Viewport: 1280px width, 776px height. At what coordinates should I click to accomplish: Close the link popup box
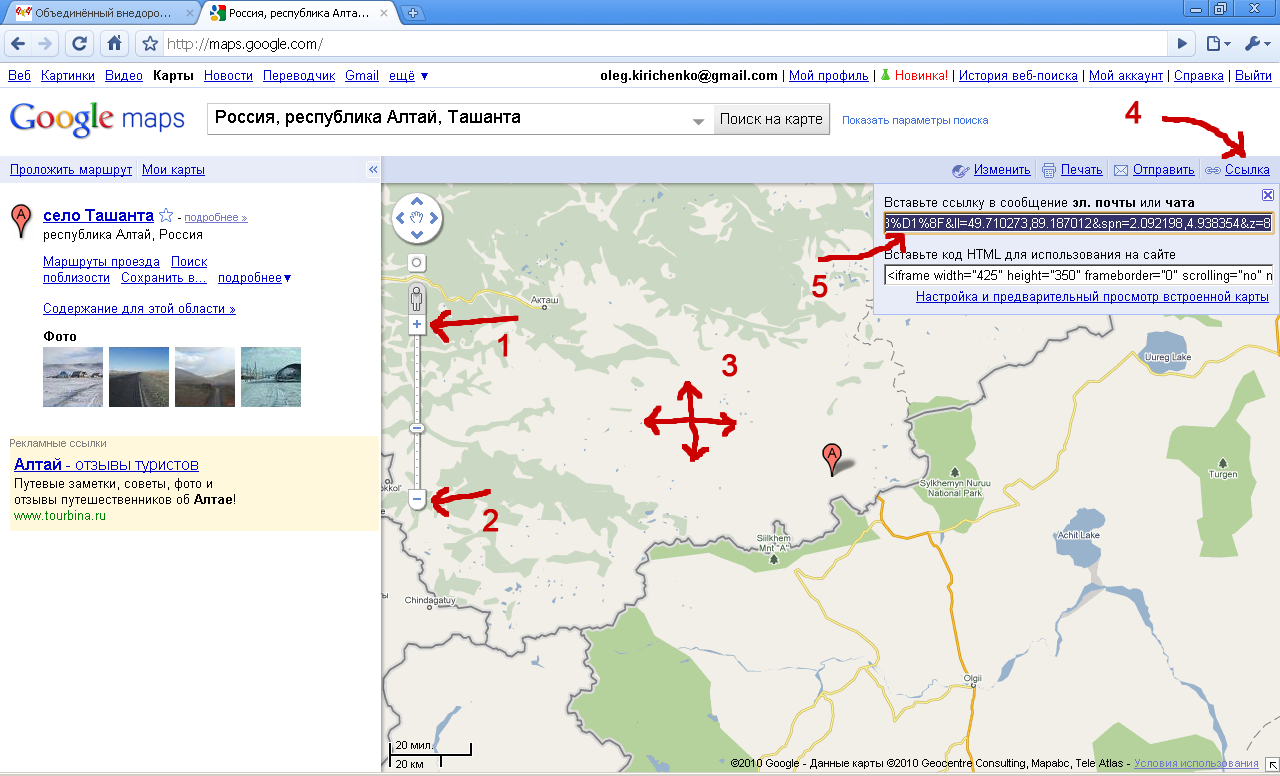point(1267,195)
